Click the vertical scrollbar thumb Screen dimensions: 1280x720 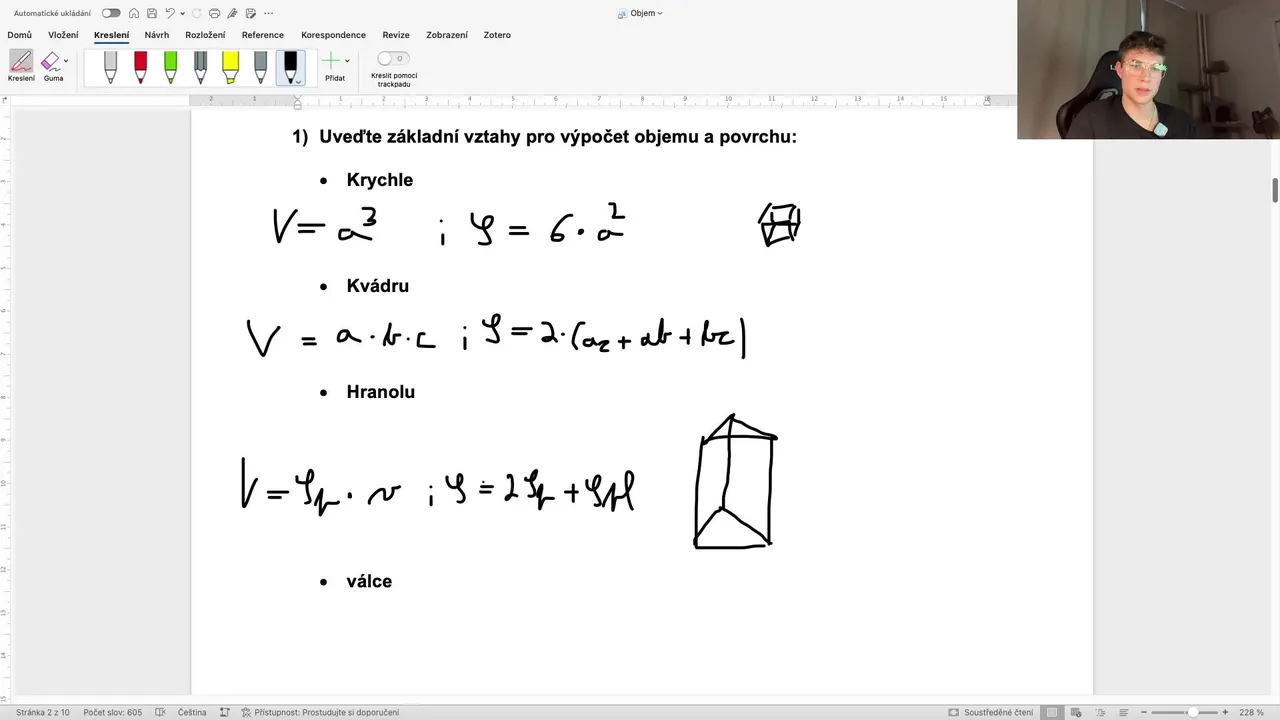tap(1275, 190)
